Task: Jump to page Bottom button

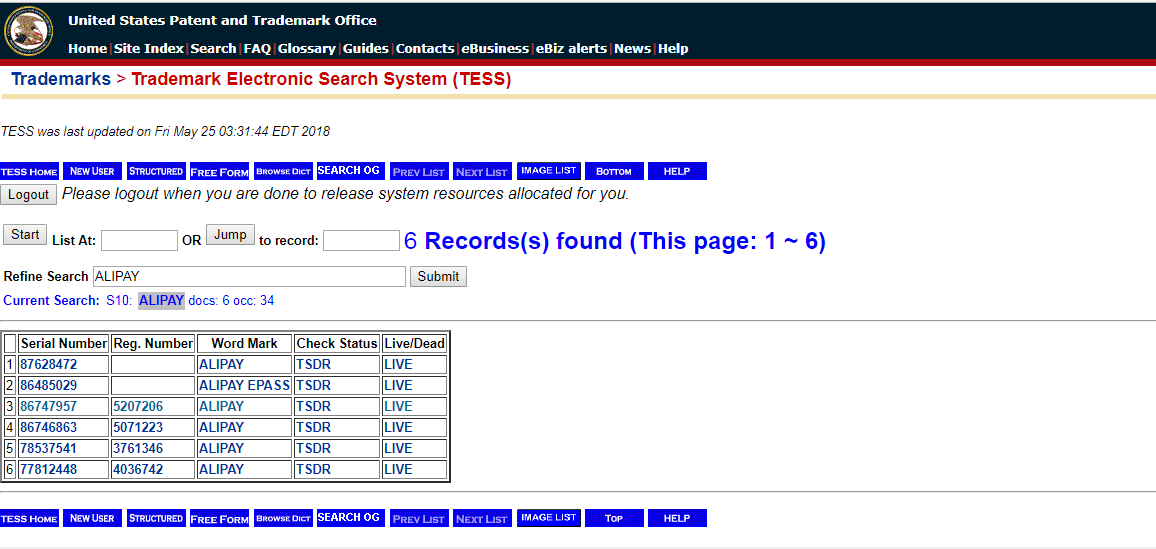Action: (x=613, y=171)
